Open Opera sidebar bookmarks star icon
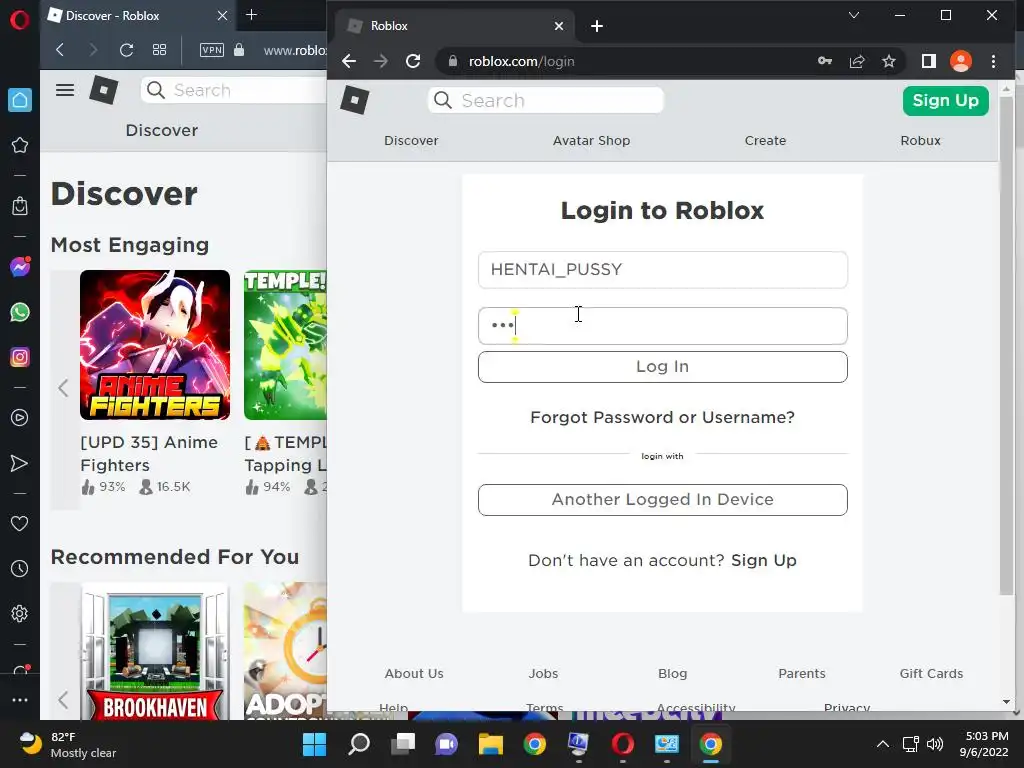Viewport: 1024px width, 768px height. (20, 145)
